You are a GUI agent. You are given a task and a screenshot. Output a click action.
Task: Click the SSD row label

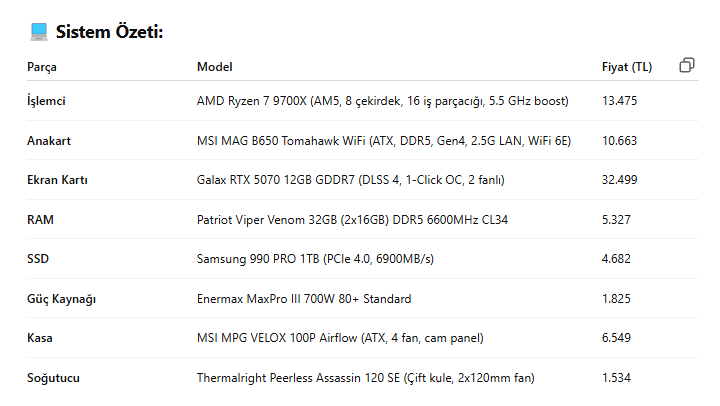tap(37, 259)
